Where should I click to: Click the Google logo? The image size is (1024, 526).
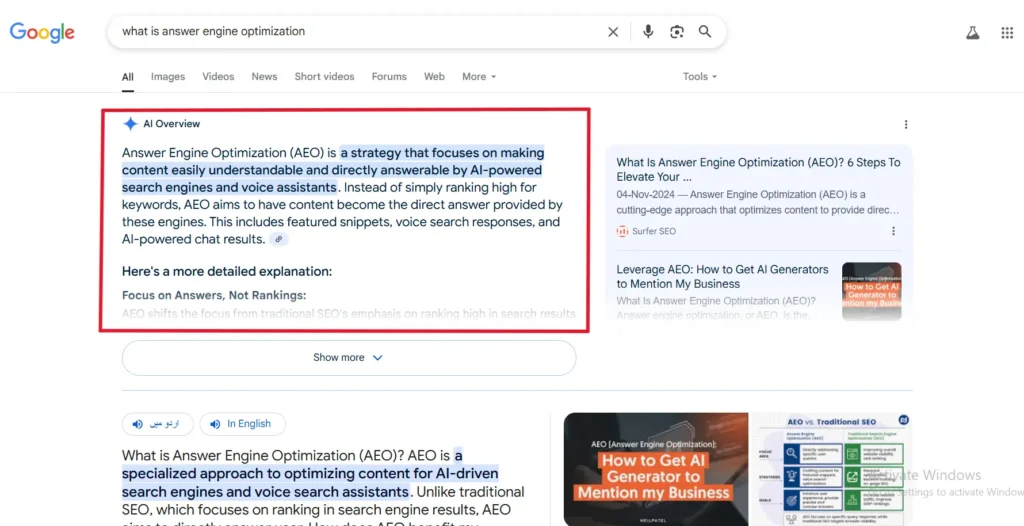click(42, 32)
